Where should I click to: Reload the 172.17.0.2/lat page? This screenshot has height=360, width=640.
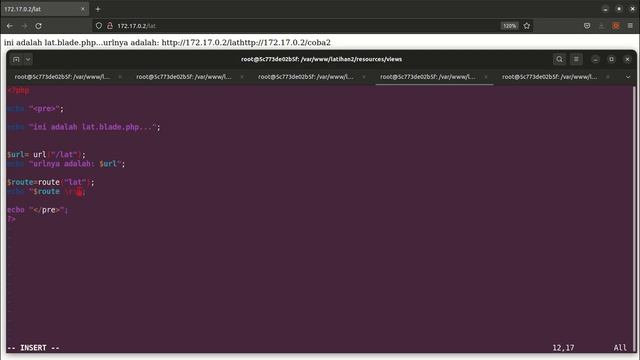(x=38, y=26)
